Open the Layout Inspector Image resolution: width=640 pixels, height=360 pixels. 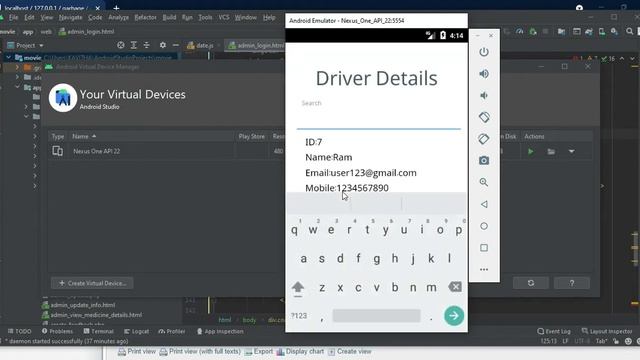[607, 331]
